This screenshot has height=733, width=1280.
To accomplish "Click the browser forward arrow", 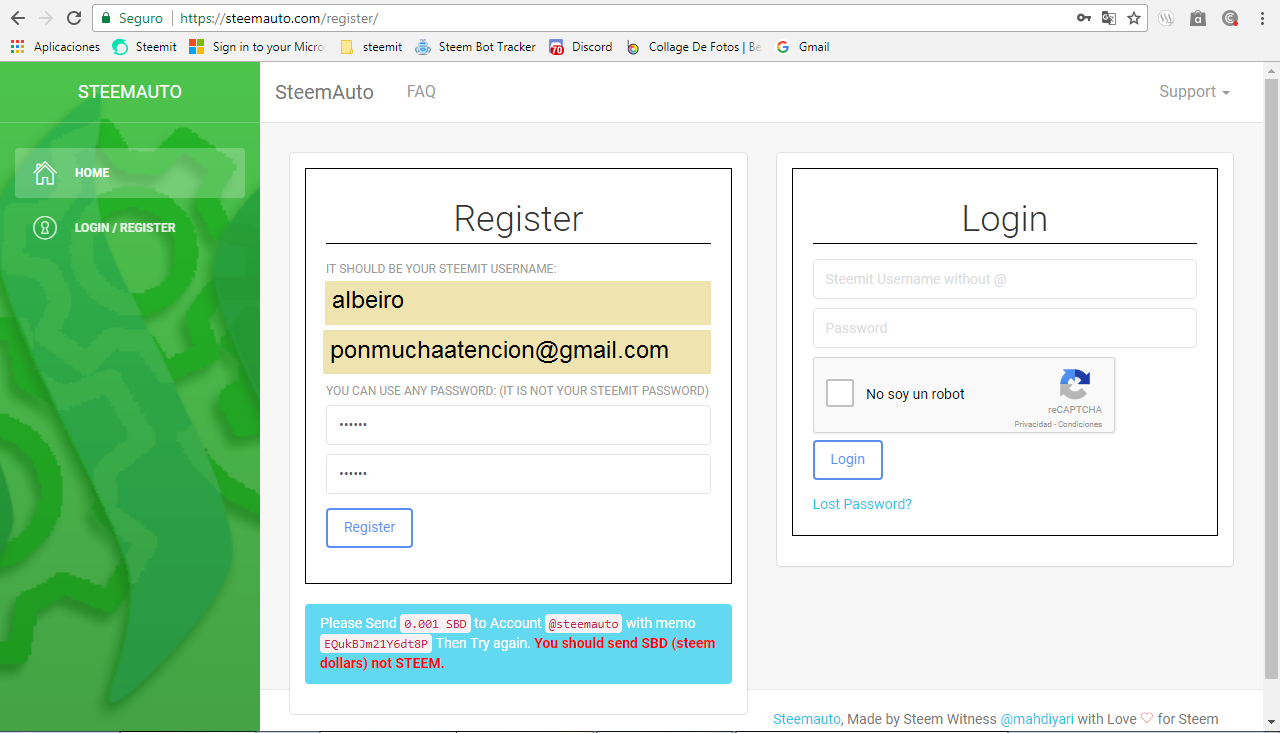I will (x=45, y=18).
